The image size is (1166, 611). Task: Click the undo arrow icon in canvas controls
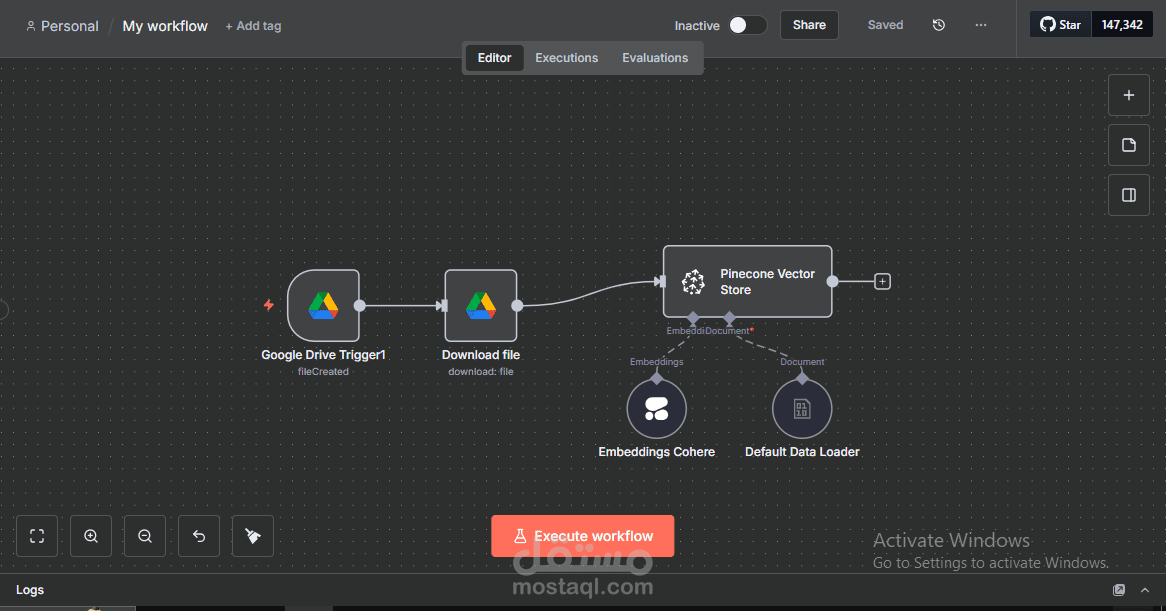point(199,536)
